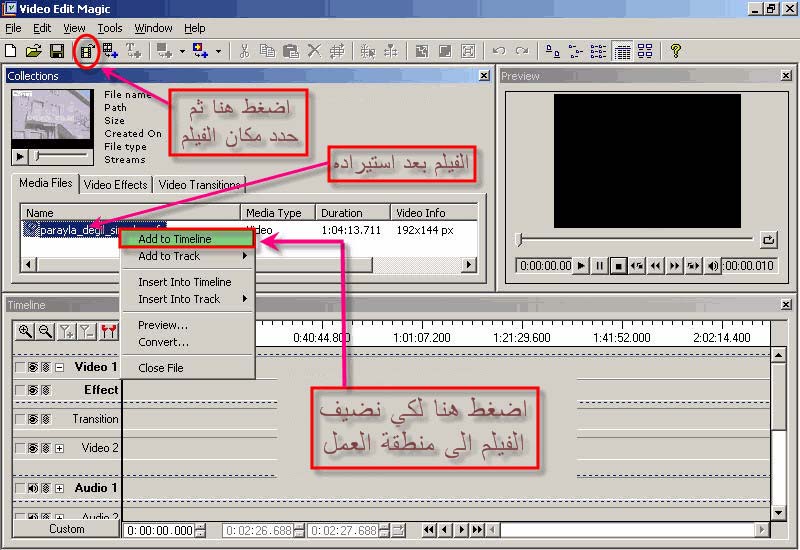Open the Window menu
800x550 pixels.
[x=153, y=28]
